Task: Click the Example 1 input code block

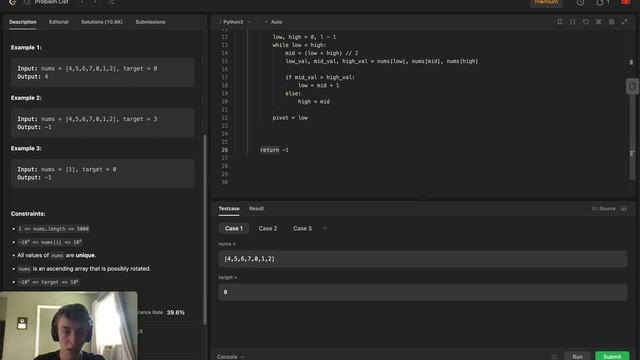Action: click(102, 73)
